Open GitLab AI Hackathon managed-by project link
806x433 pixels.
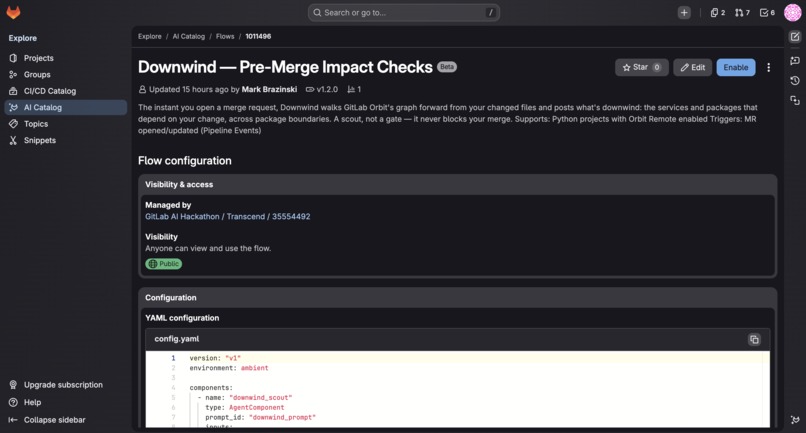228,216
